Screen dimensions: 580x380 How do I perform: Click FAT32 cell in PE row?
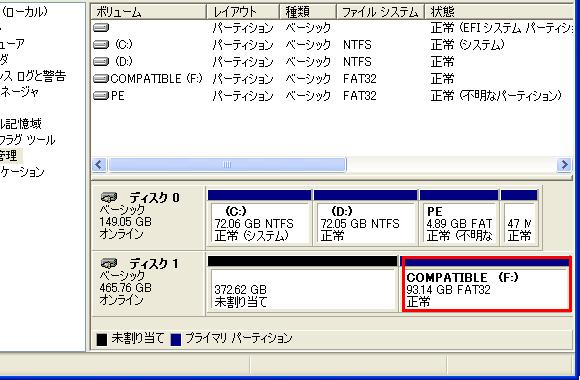pos(360,96)
